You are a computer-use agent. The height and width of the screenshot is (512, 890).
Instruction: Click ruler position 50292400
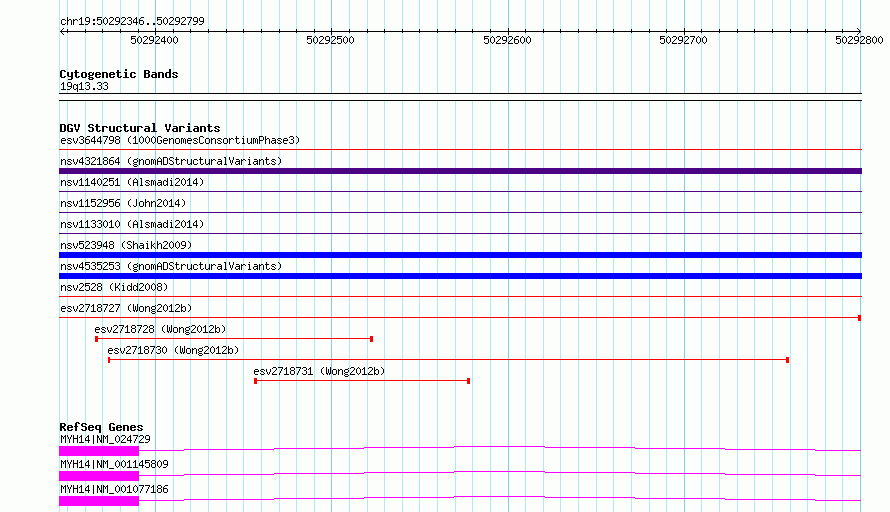(154, 40)
